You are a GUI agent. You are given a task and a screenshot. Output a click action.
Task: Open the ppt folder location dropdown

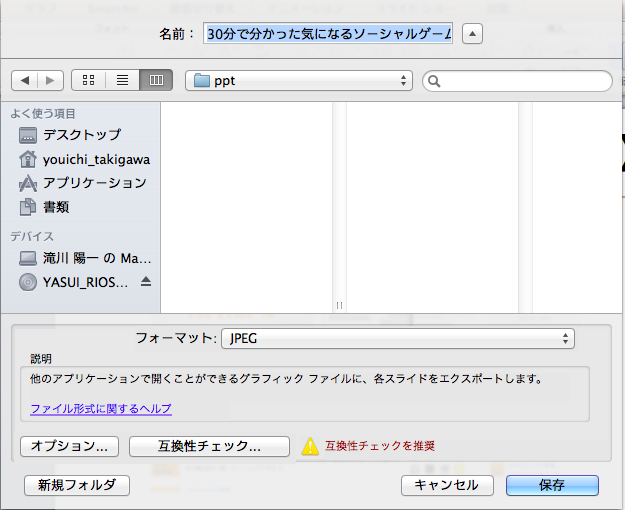tap(299, 81)
